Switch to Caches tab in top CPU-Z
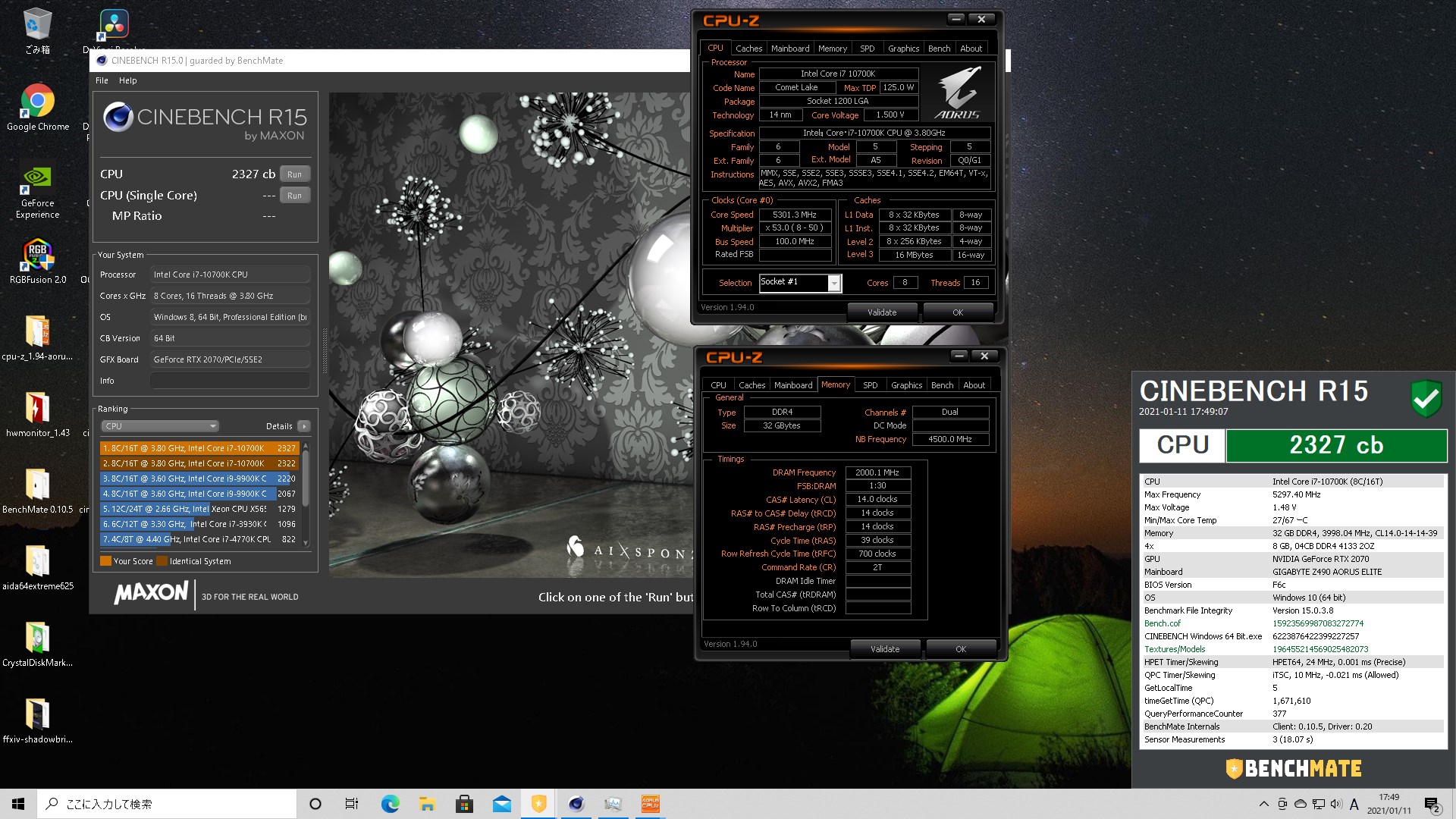1456x819 pixels. coord(748,49)
